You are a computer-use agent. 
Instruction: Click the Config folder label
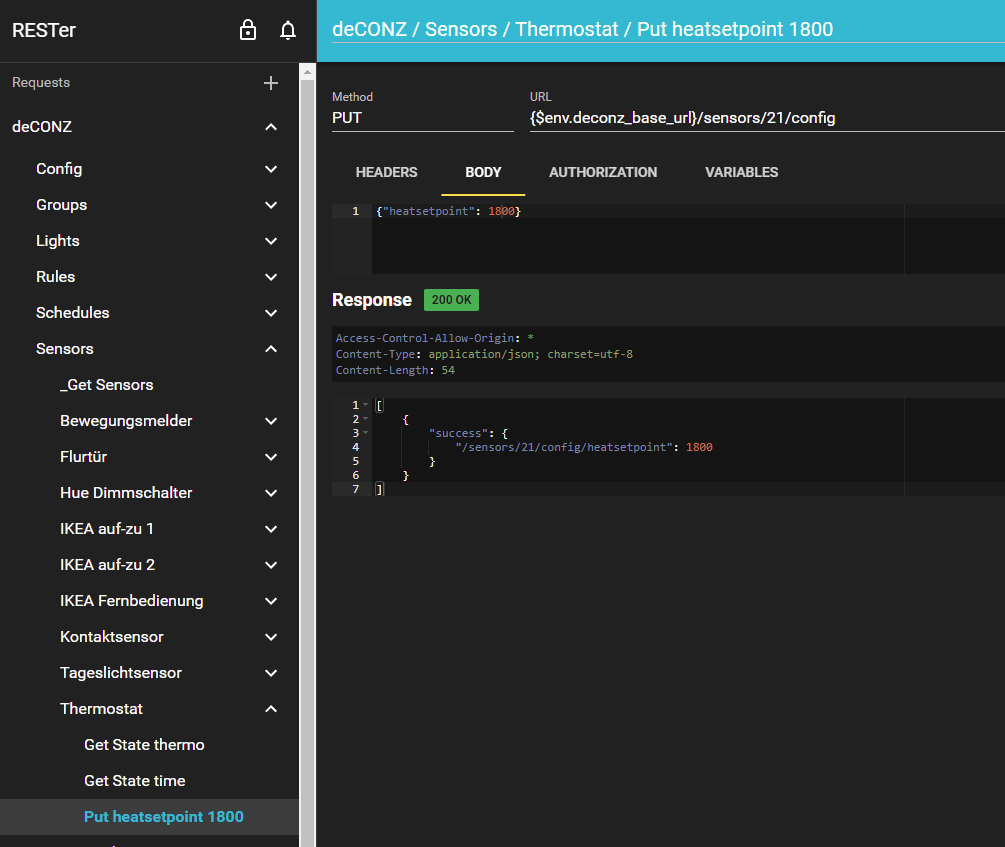pos(59,169)
